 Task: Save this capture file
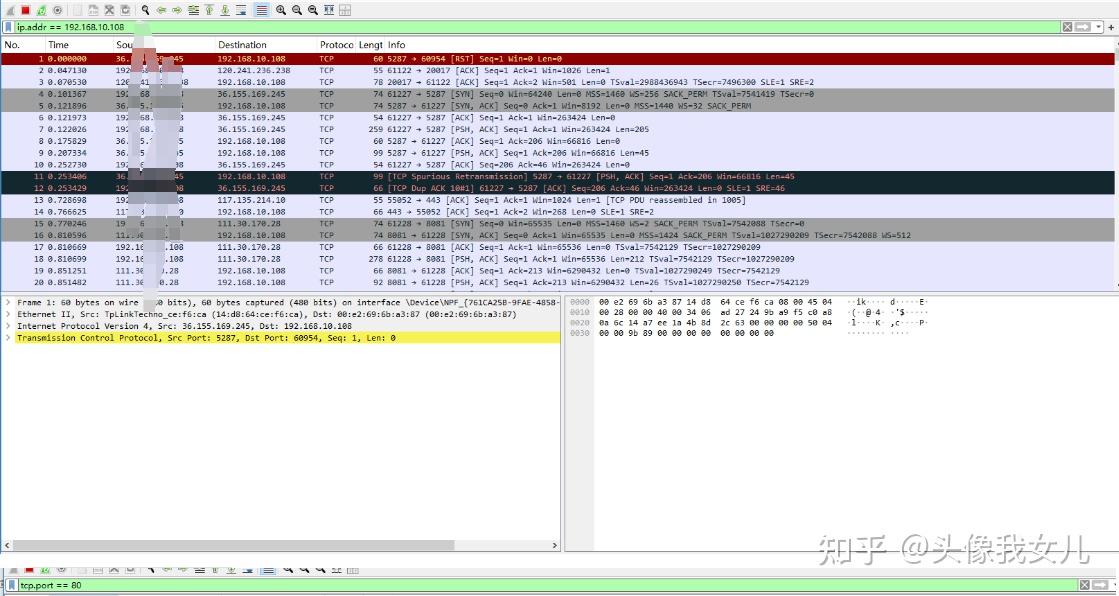[93, 10]
